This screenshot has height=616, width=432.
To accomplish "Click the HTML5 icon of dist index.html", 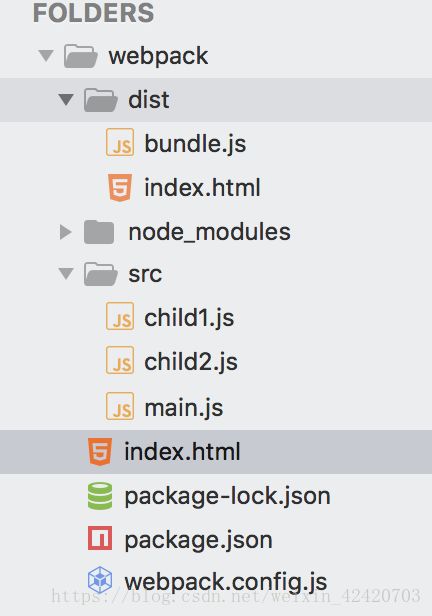I will [x=120, y=187].
